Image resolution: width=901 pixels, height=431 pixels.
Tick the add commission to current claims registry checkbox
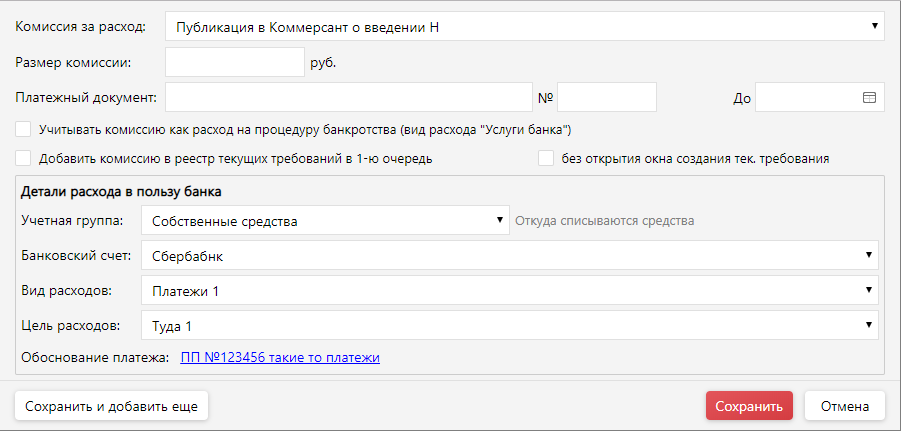(x=23, y=158)
